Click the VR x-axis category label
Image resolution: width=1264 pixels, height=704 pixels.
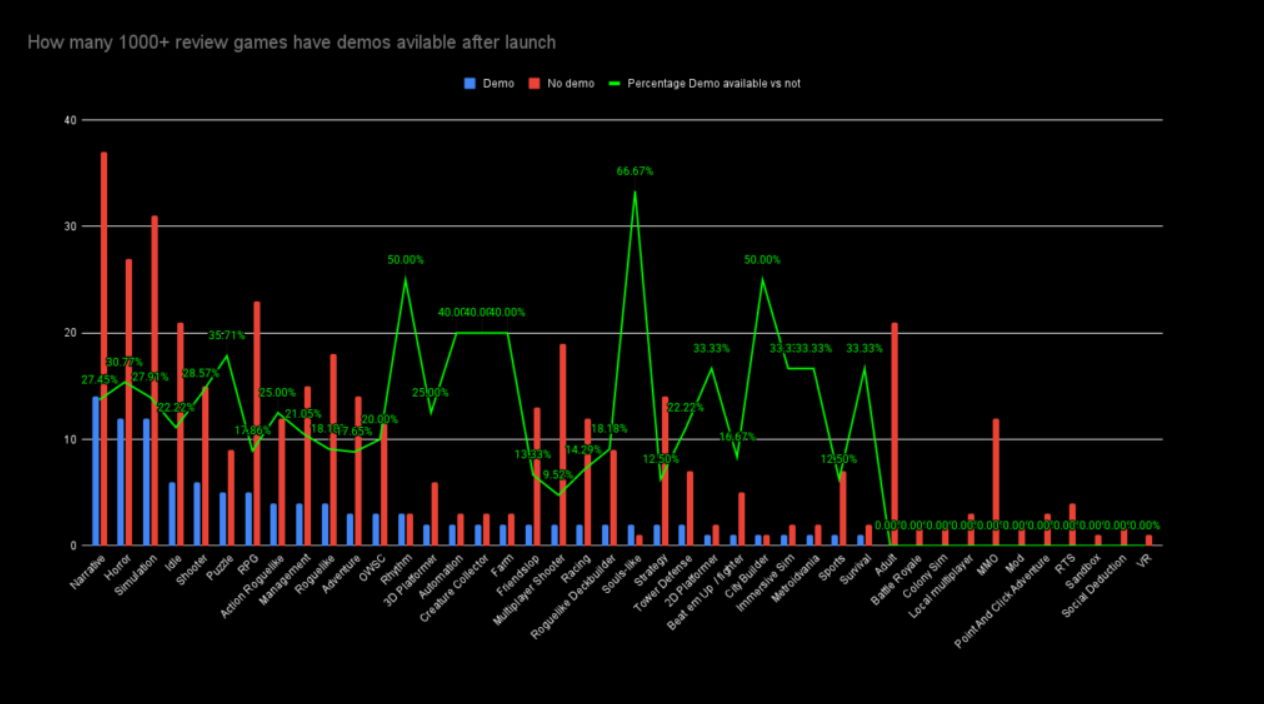click(1144, 562)
